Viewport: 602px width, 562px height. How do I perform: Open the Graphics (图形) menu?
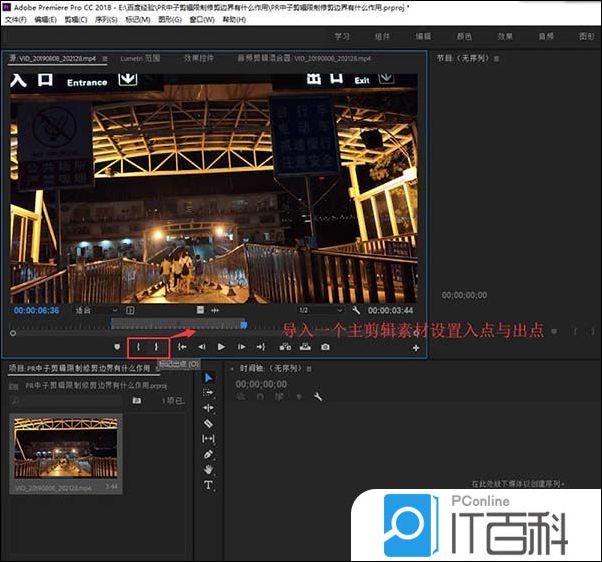click(170, 19)
